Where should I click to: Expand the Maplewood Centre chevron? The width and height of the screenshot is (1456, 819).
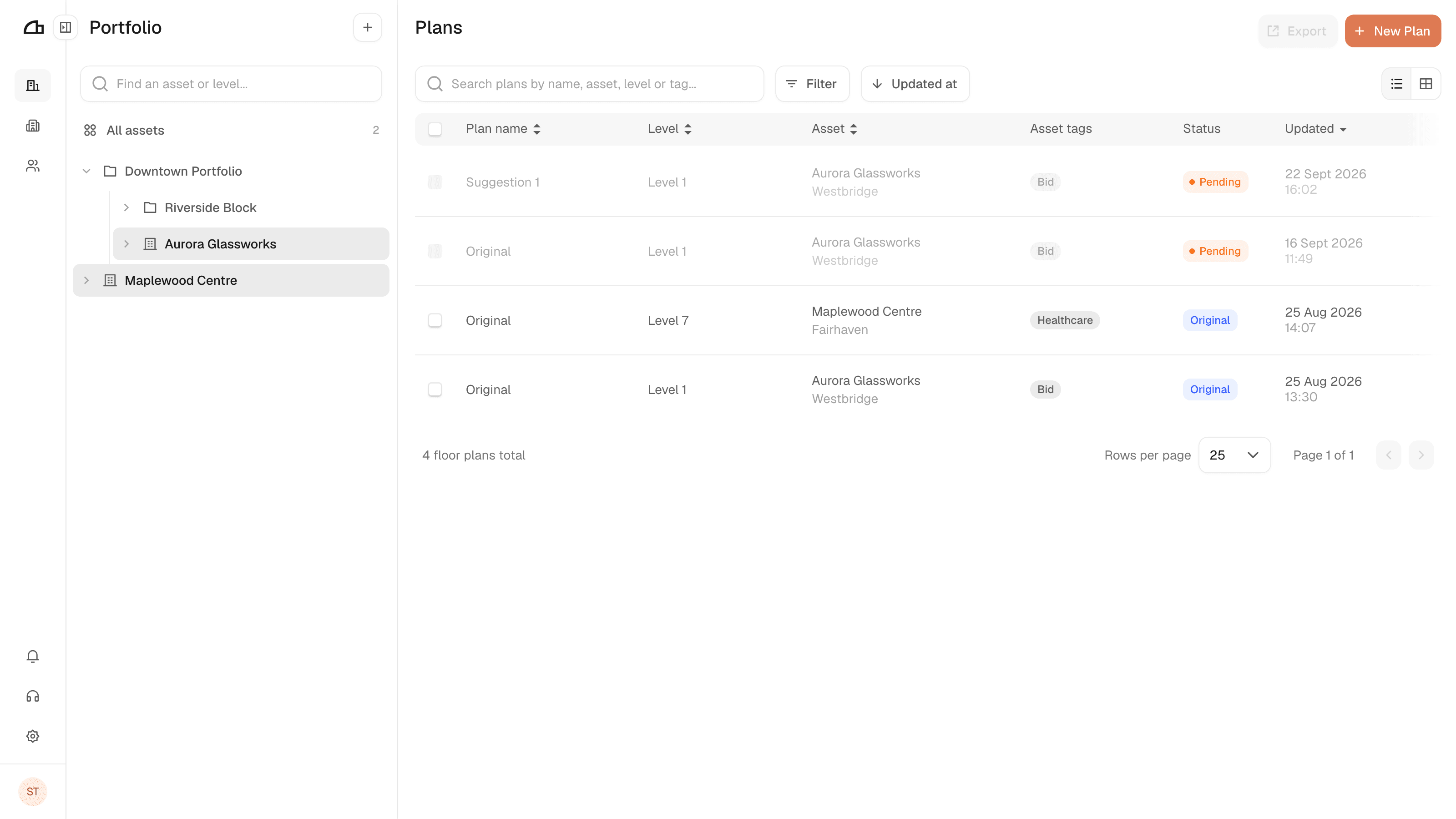click(x=86, y=280)
